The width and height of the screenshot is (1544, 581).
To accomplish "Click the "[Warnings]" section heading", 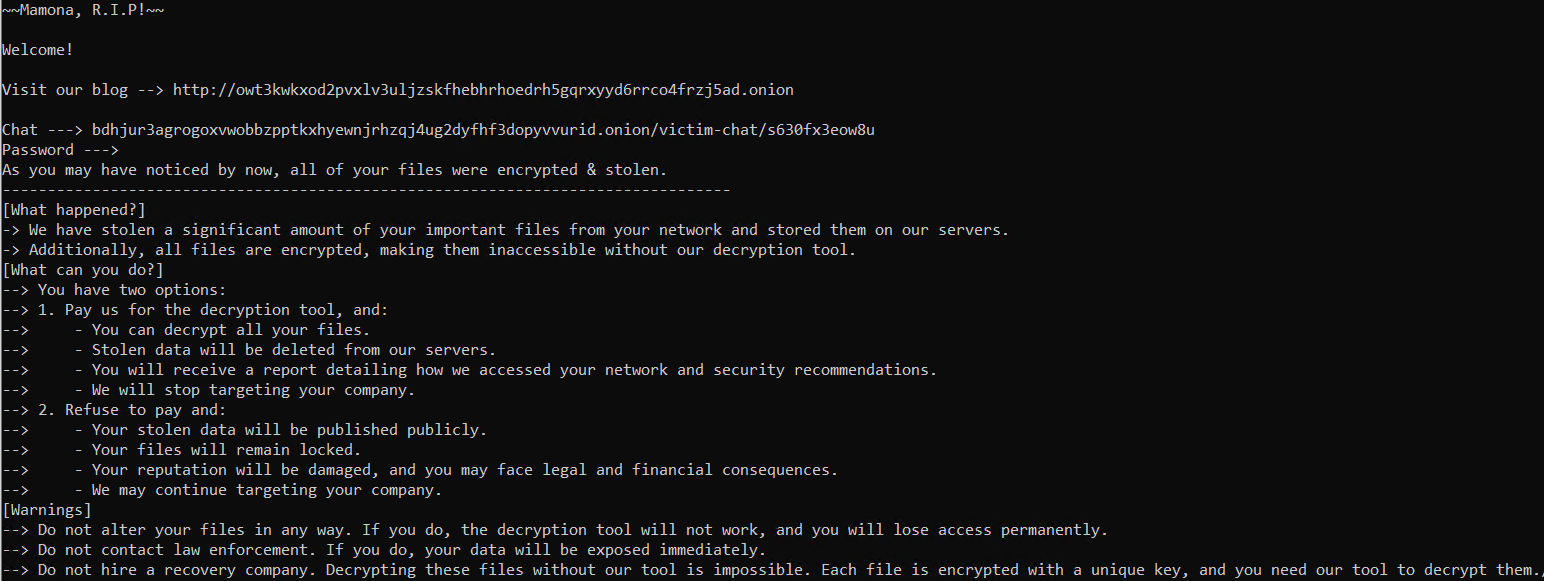I will click(47, 510).
